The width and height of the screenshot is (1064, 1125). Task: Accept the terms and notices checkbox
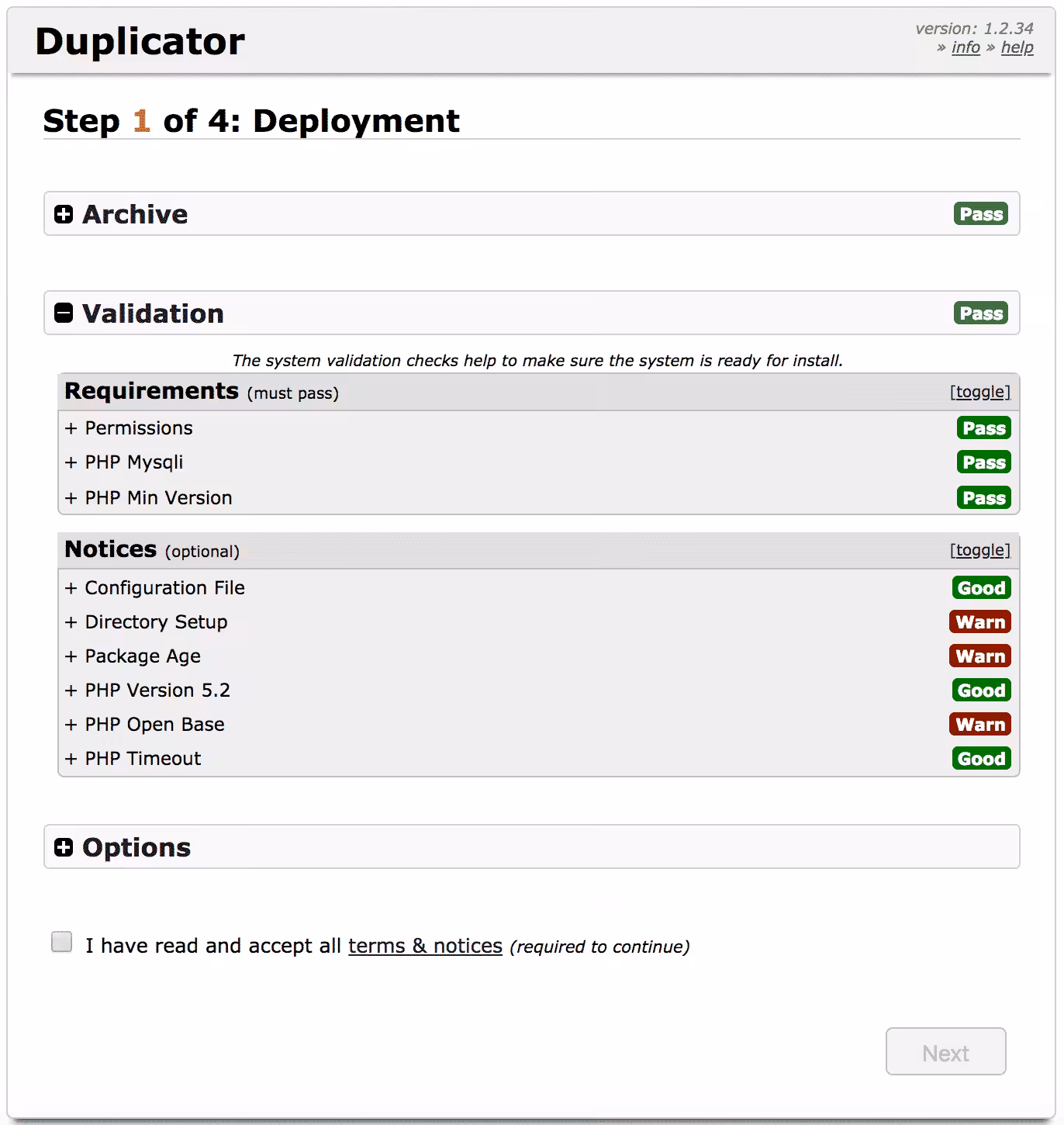pos(61,942)
